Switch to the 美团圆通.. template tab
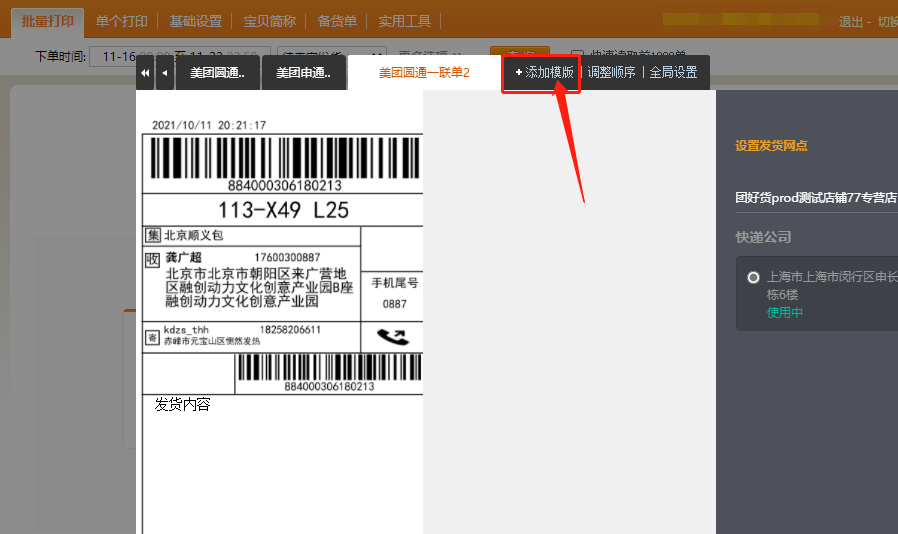The height and width of the screenshot is (534, 898). (x=217, y=73)
